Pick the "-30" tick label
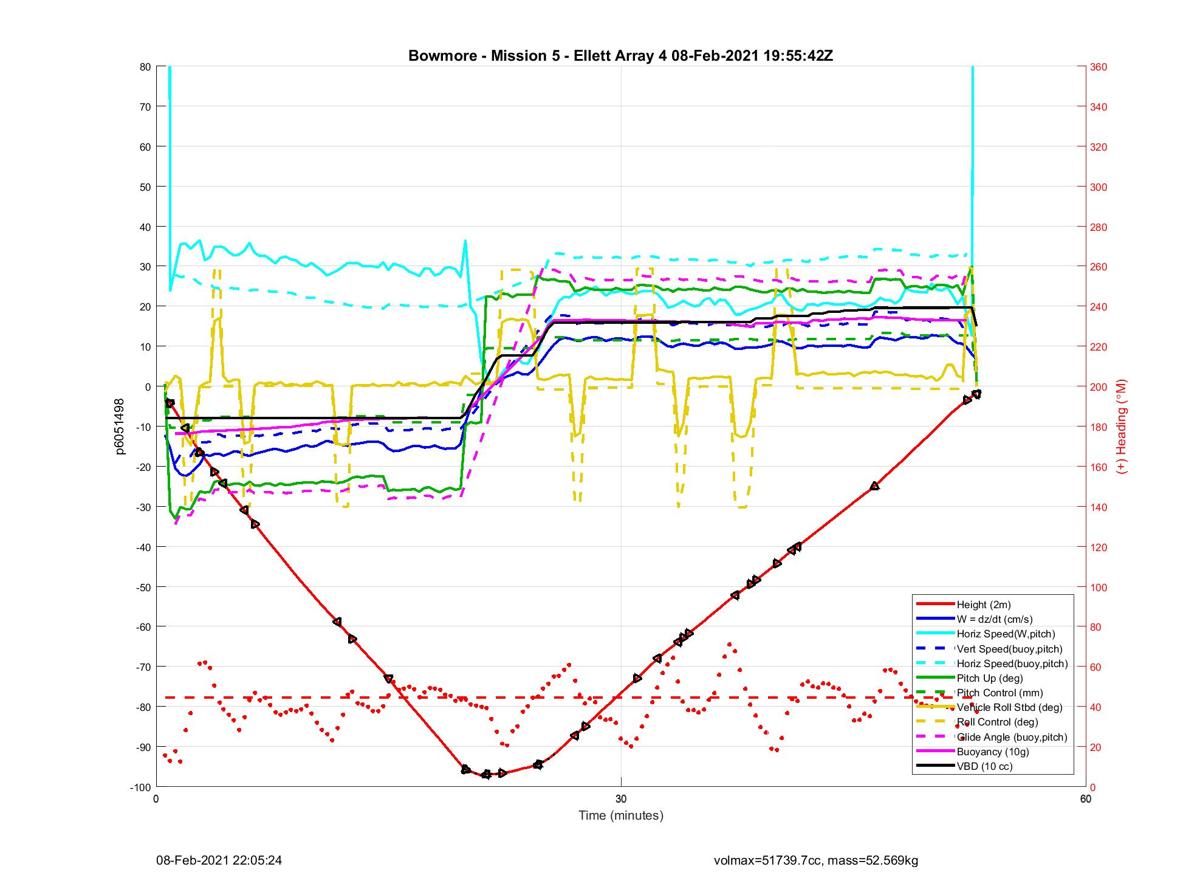 (x=142, y=507)
